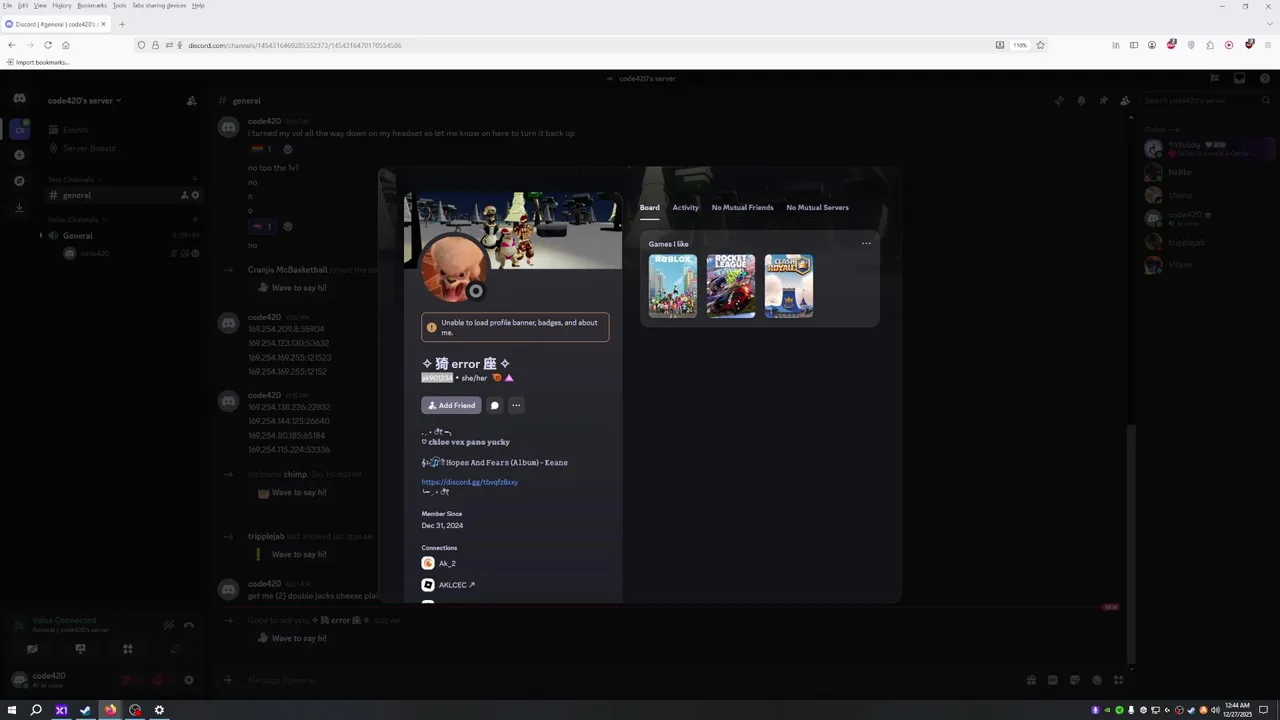Open the Board tab in profile

(x=649, y=207)
